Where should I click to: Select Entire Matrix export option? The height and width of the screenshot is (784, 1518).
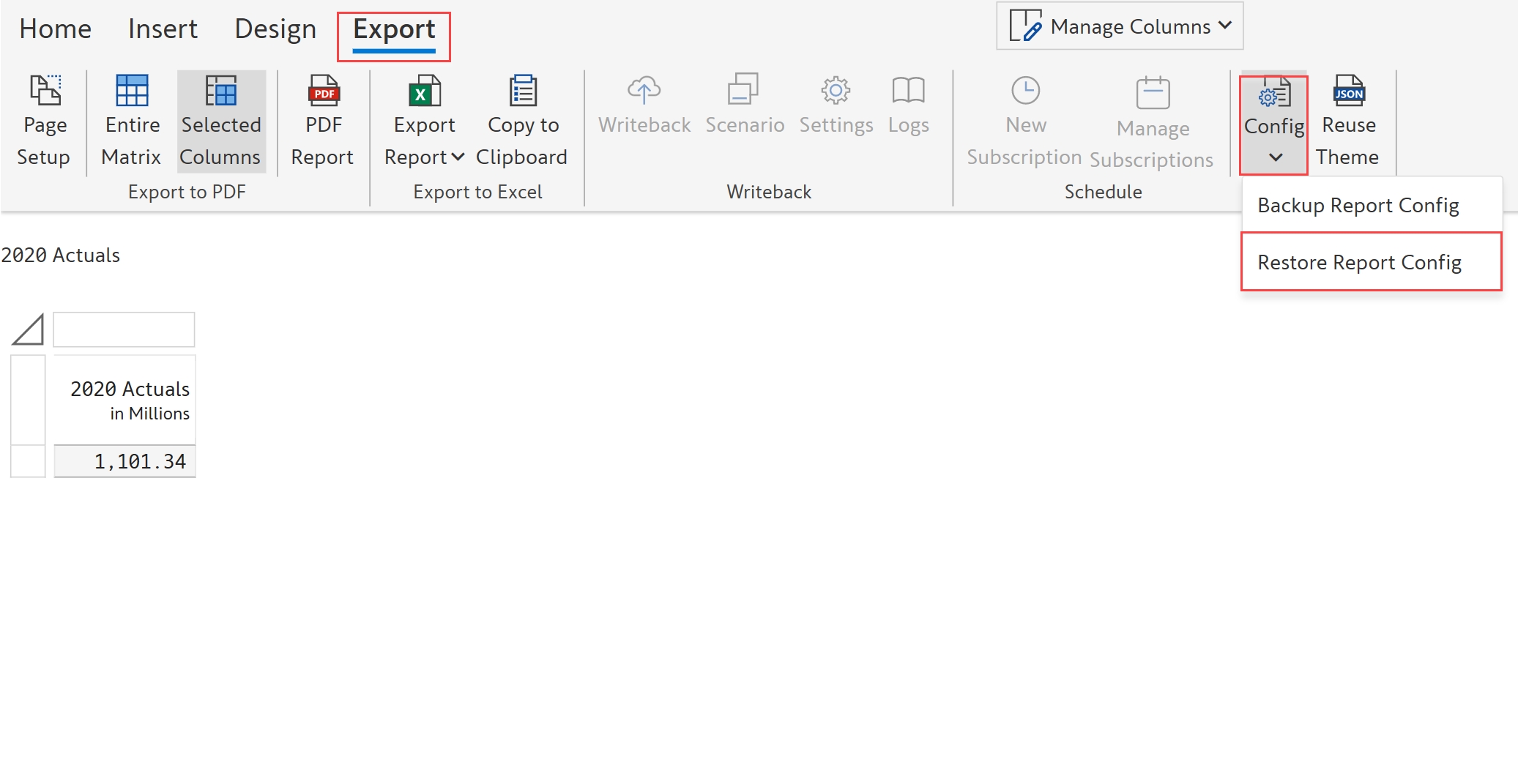coord(132,122)
